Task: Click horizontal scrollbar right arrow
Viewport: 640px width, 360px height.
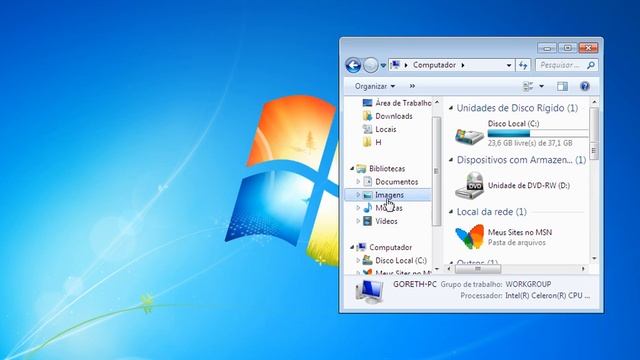Action: pyautogui.click(x=583, y=269)
